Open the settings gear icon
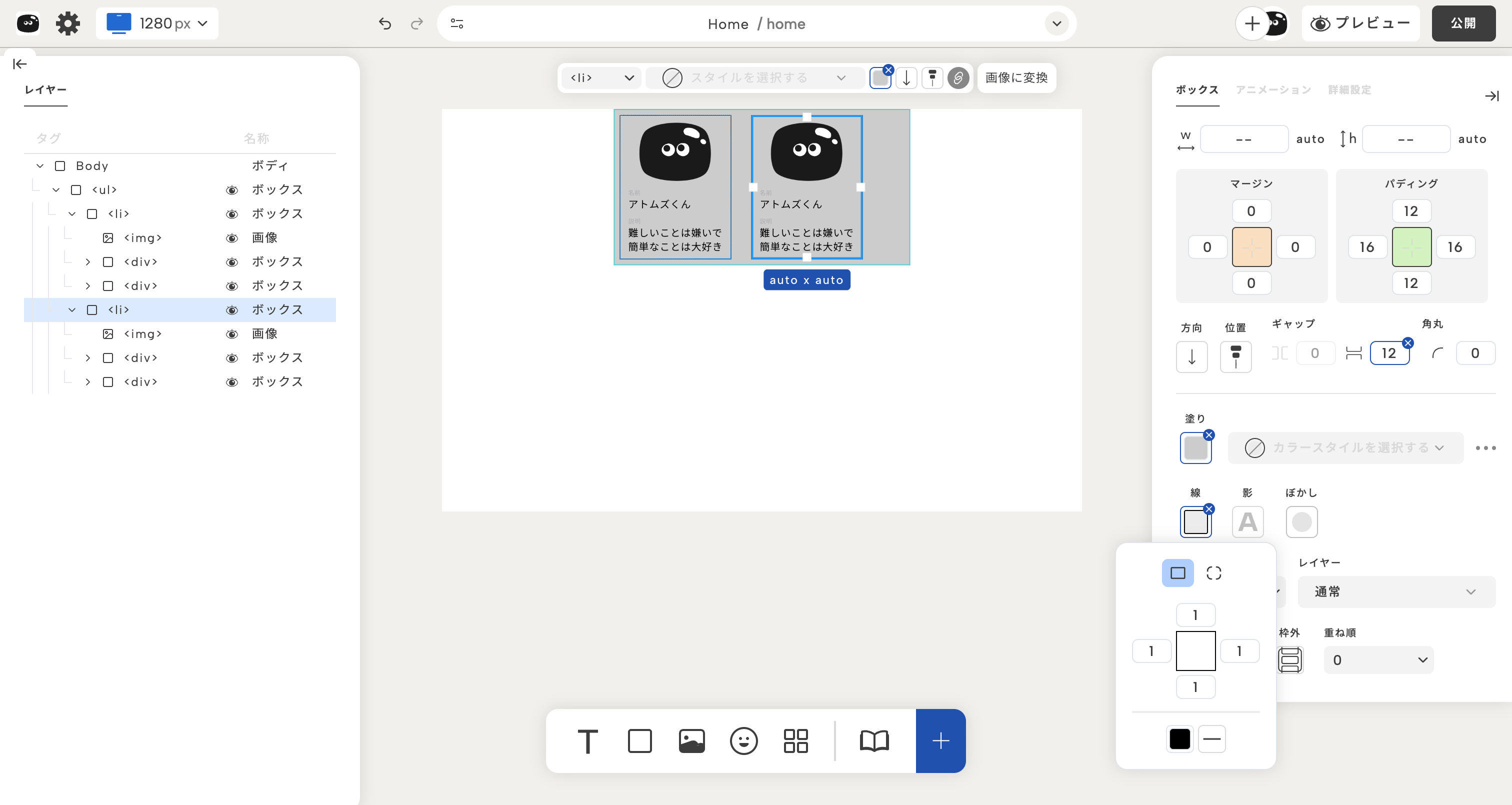The height and width of the screenshot is (805, 1512). coord(67,23)
